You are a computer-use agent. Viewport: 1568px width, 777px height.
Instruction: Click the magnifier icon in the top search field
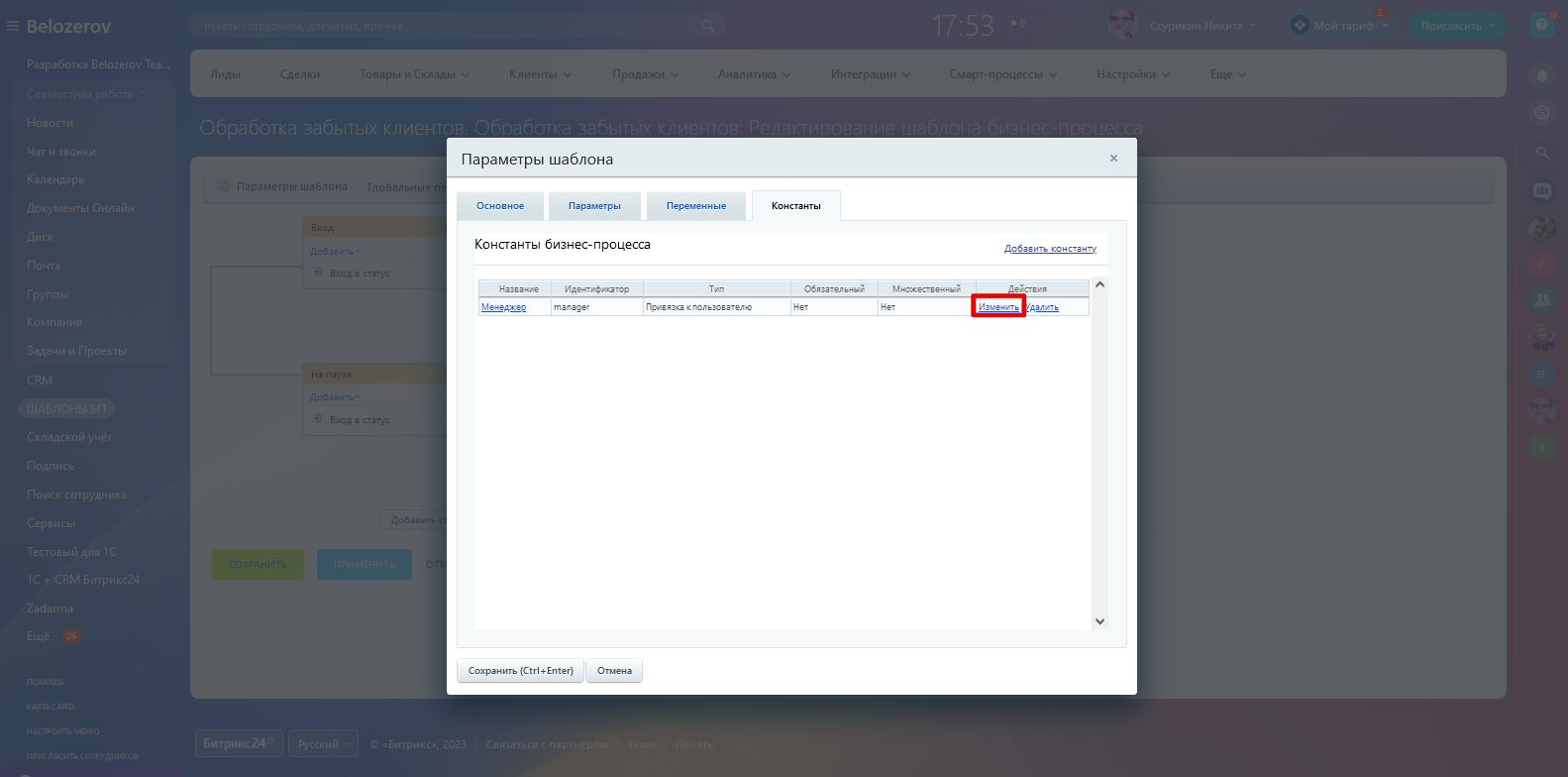point(707,26)
